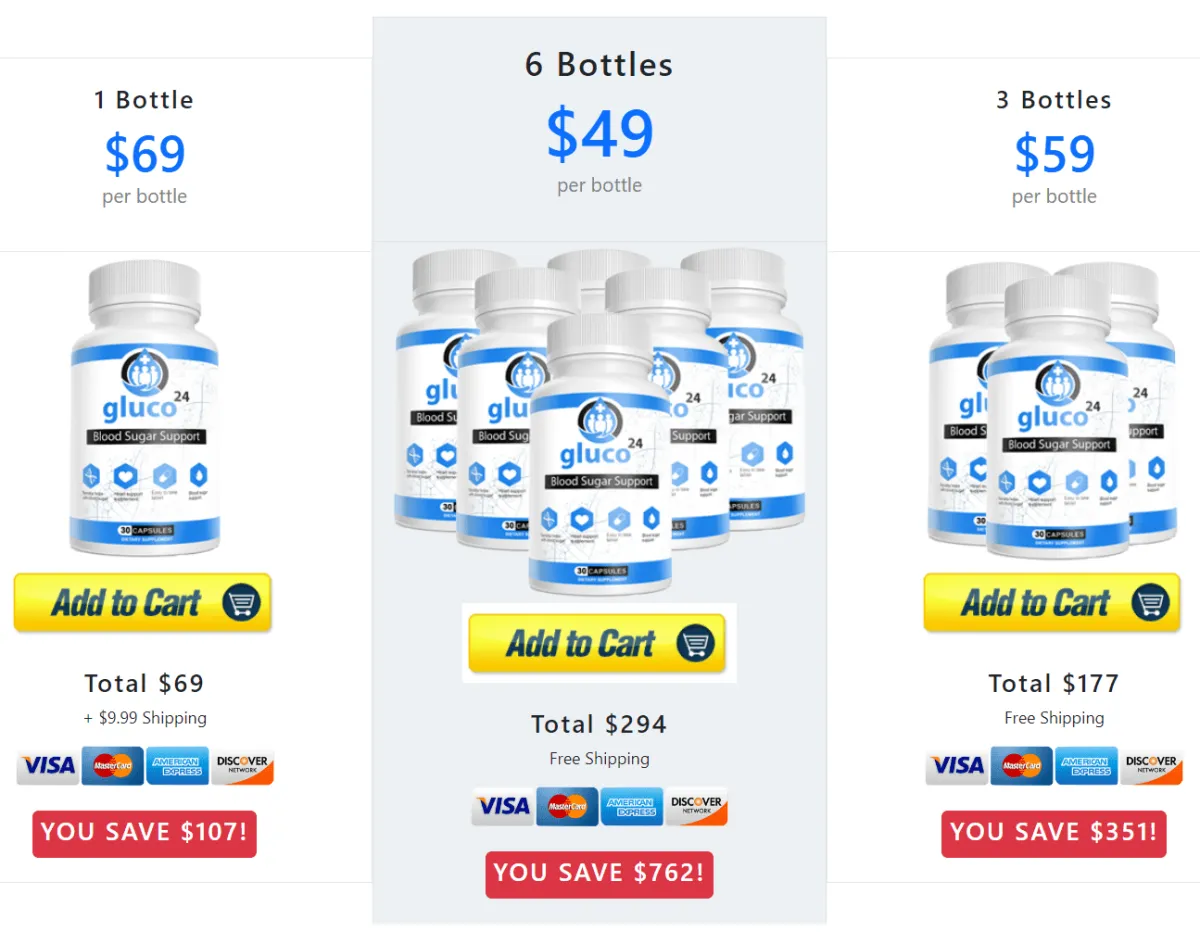Click the MasterCard icon in the 6 Bottles column

click(x=567, y=806)
